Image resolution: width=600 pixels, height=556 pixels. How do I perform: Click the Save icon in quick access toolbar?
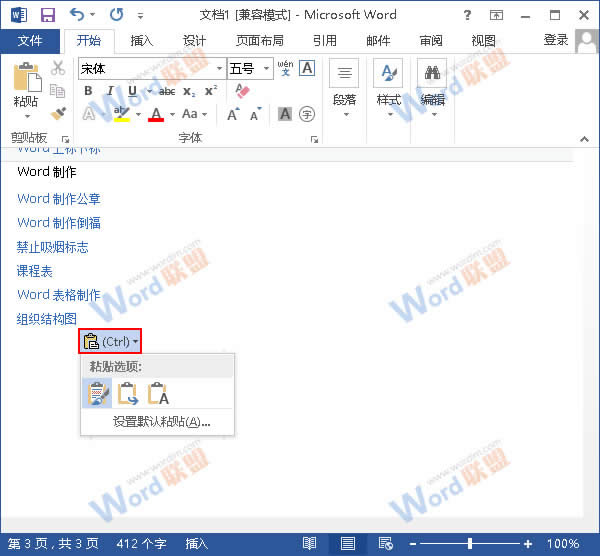coord(48,15)
